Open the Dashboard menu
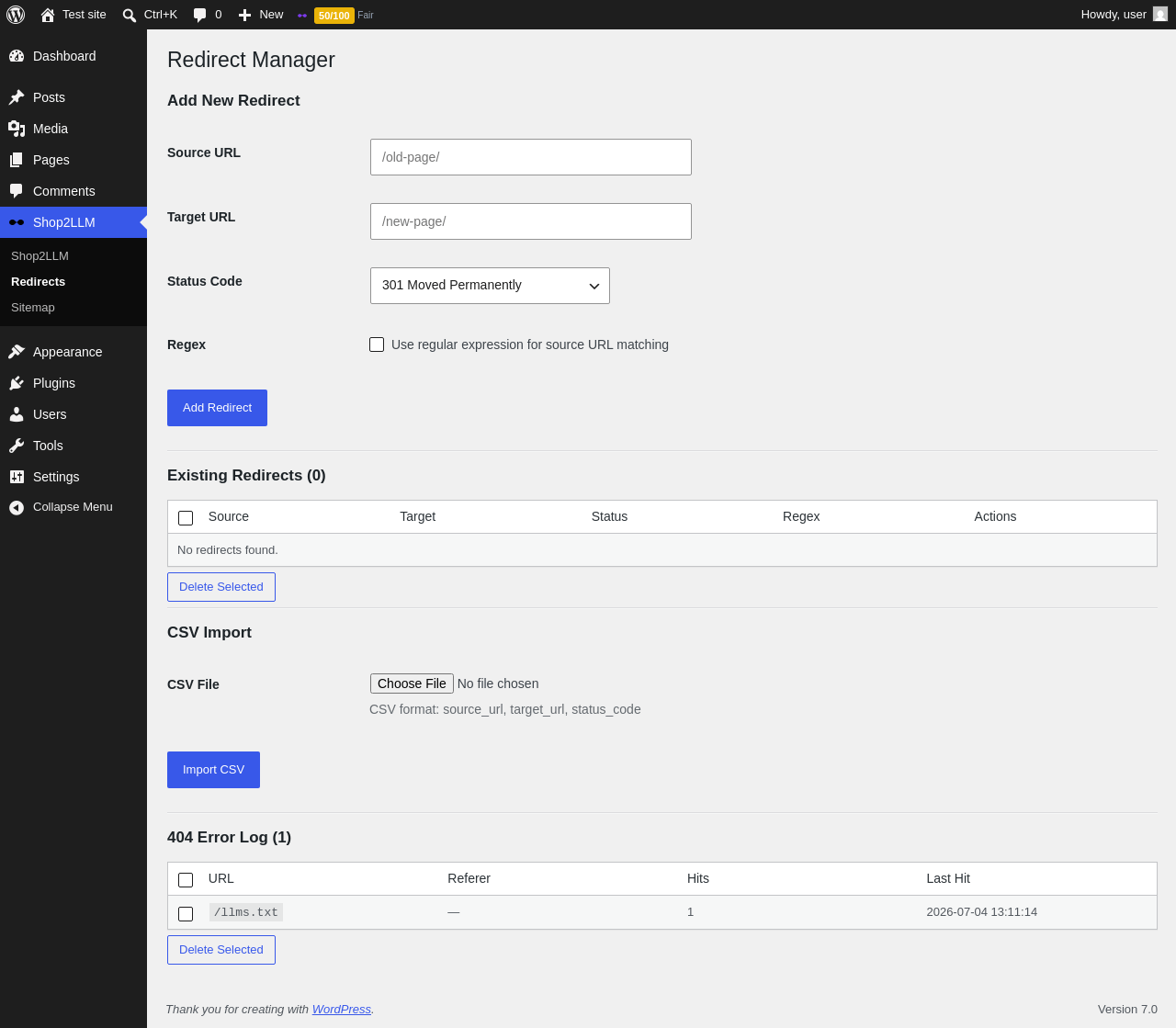The image size is (1176, 1028). click(73, 56)
